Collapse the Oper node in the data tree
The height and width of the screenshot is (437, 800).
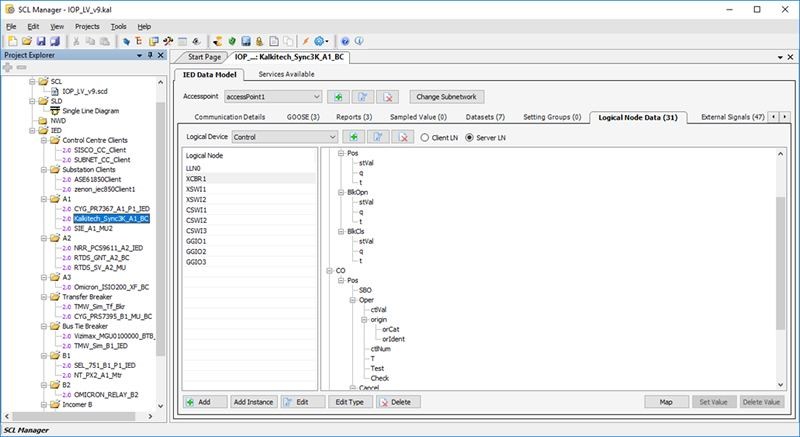(x=351, y=299)
